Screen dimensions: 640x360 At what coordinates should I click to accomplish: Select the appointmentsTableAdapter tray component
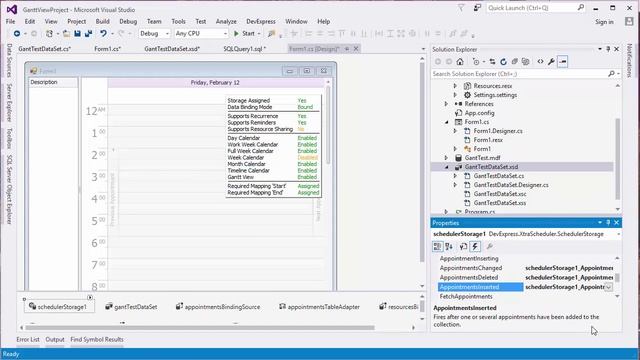coord(320,307)
